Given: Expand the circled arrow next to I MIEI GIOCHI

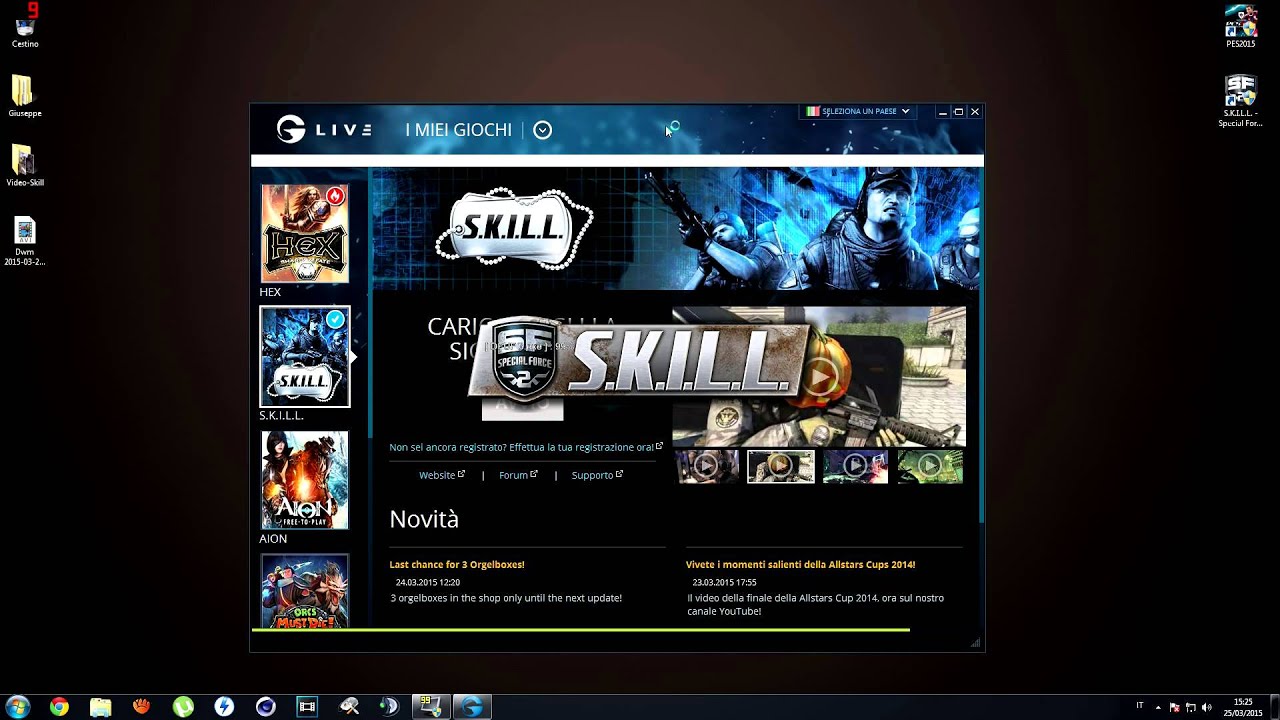Looking at the screenshot, I should pos(542,130).
